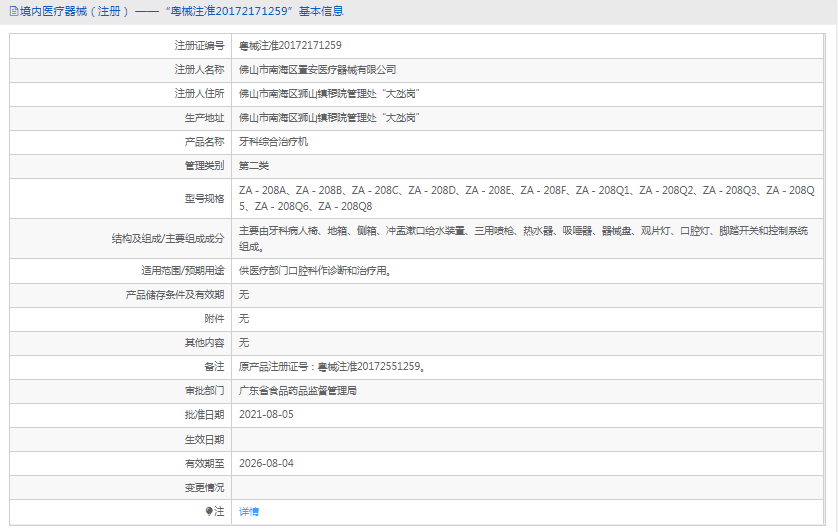Click the 备注 label
Screen dimensions: 838x532
coord(214,367)
